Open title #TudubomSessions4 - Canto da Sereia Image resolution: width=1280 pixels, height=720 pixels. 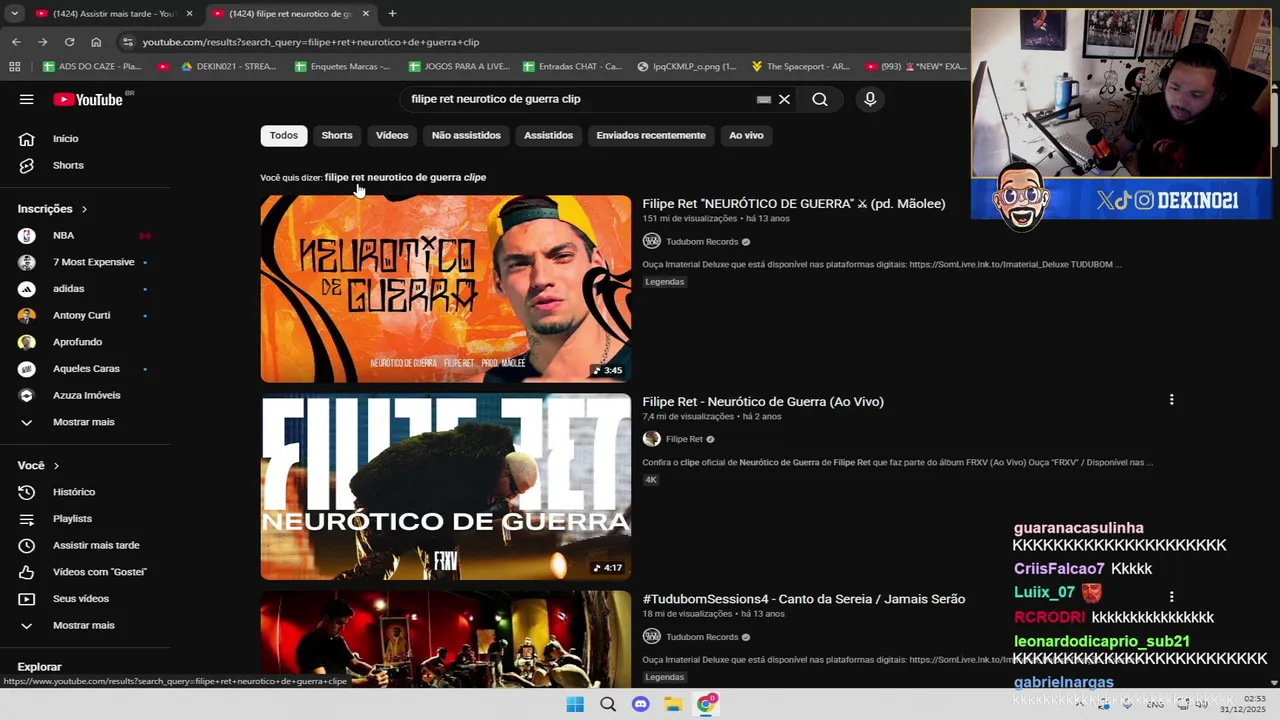(804, 599)
